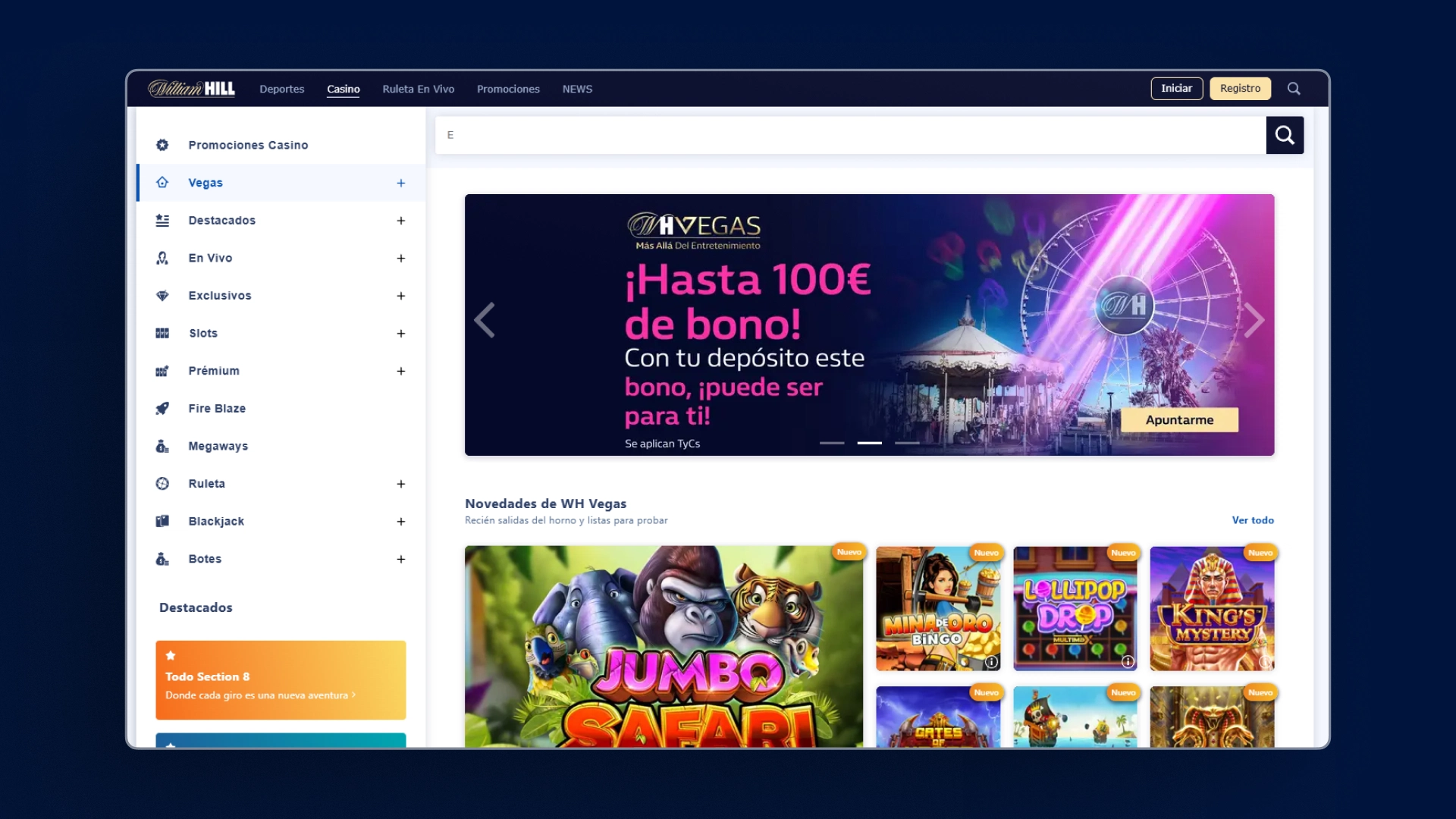Expand the Blackjack menu section
The image size is (1456, 819).
pos(401,521)
